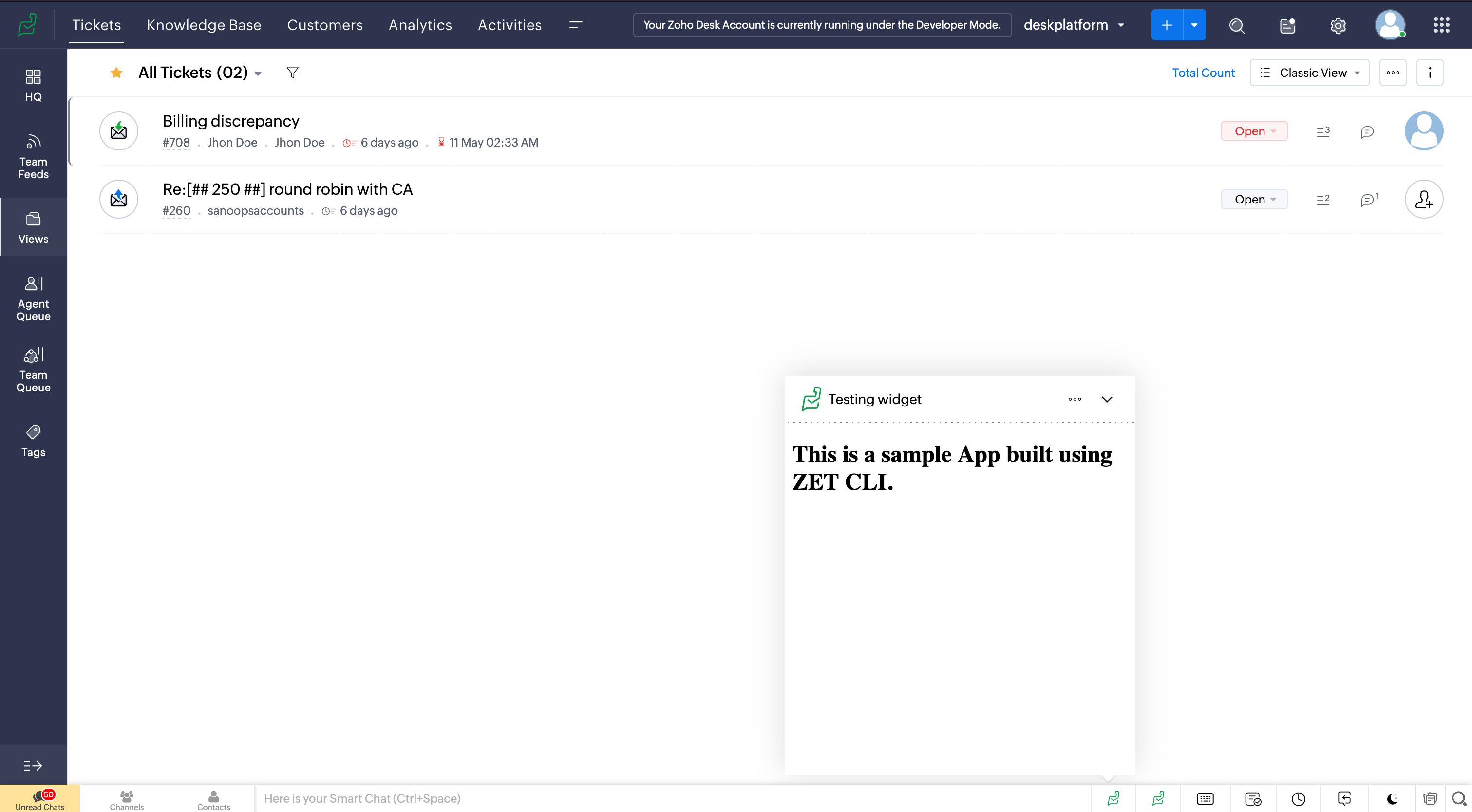Click ticket number #708
This screenshot has width=1472, height=812.
click(176, 142)
